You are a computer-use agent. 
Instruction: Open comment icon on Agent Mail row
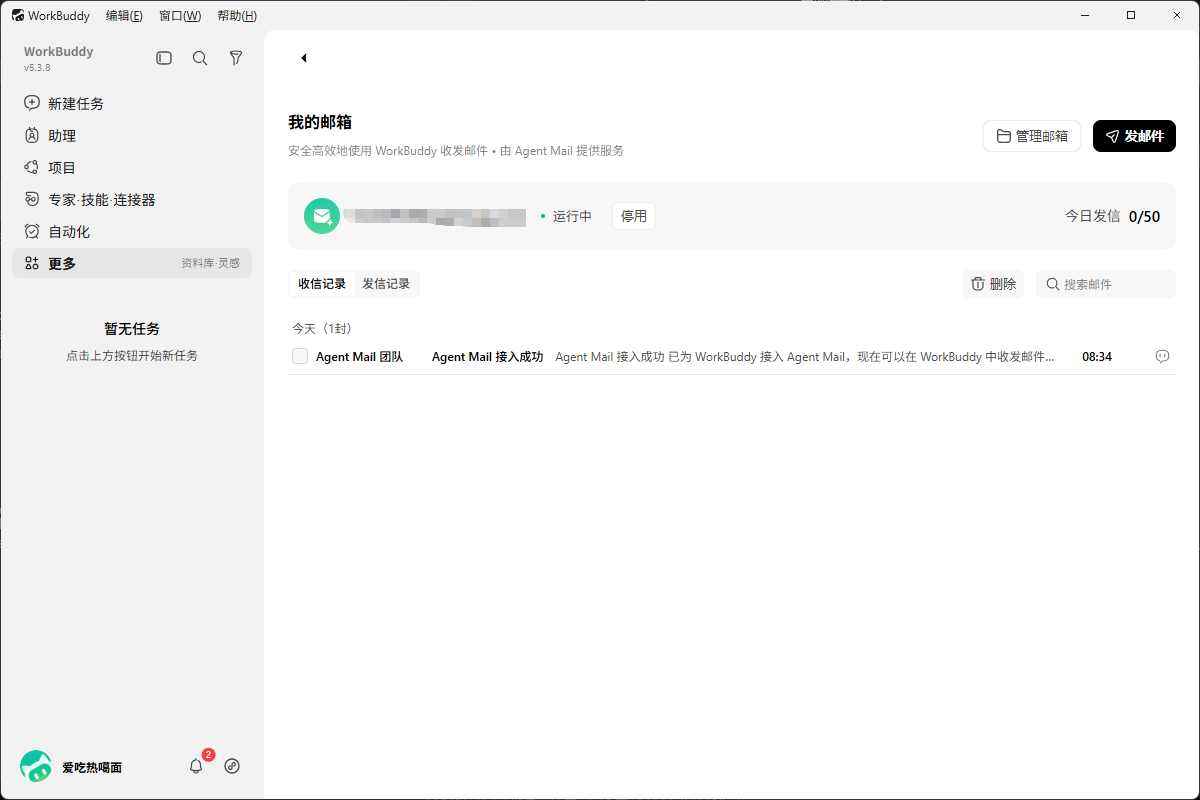coord(1162,357)
